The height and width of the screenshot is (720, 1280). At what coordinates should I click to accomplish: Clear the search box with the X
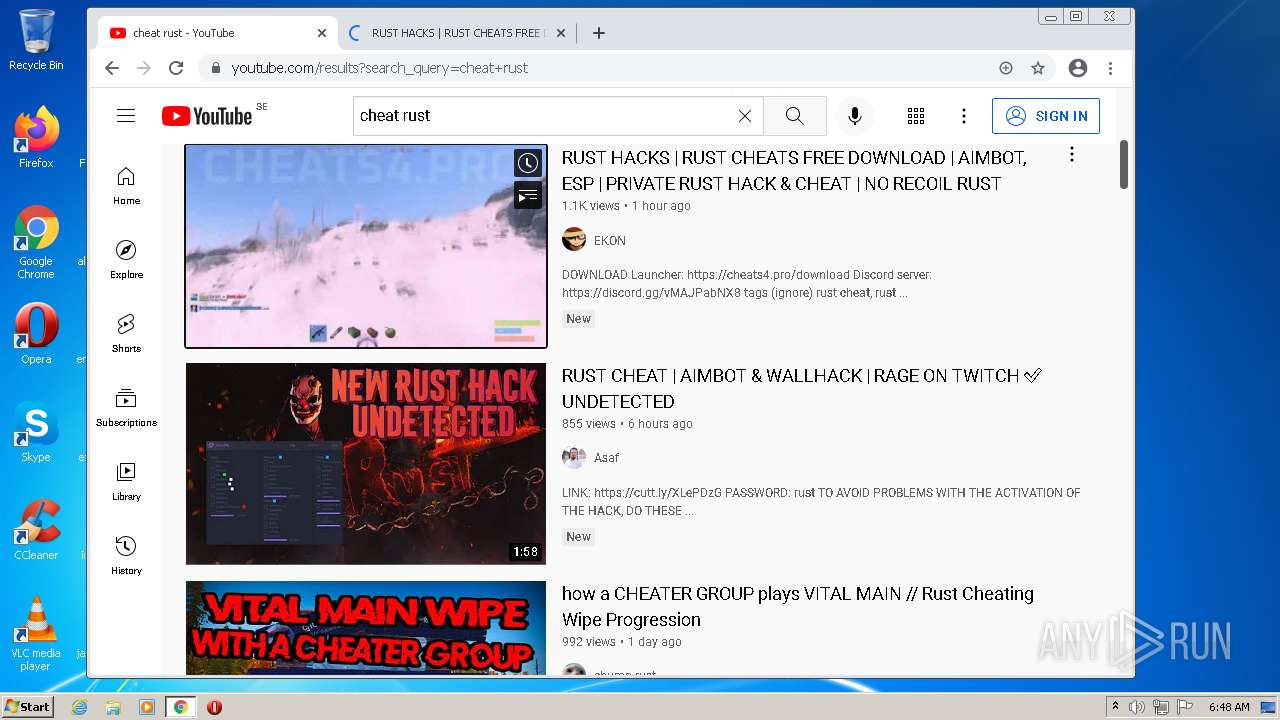click(745, 116)
